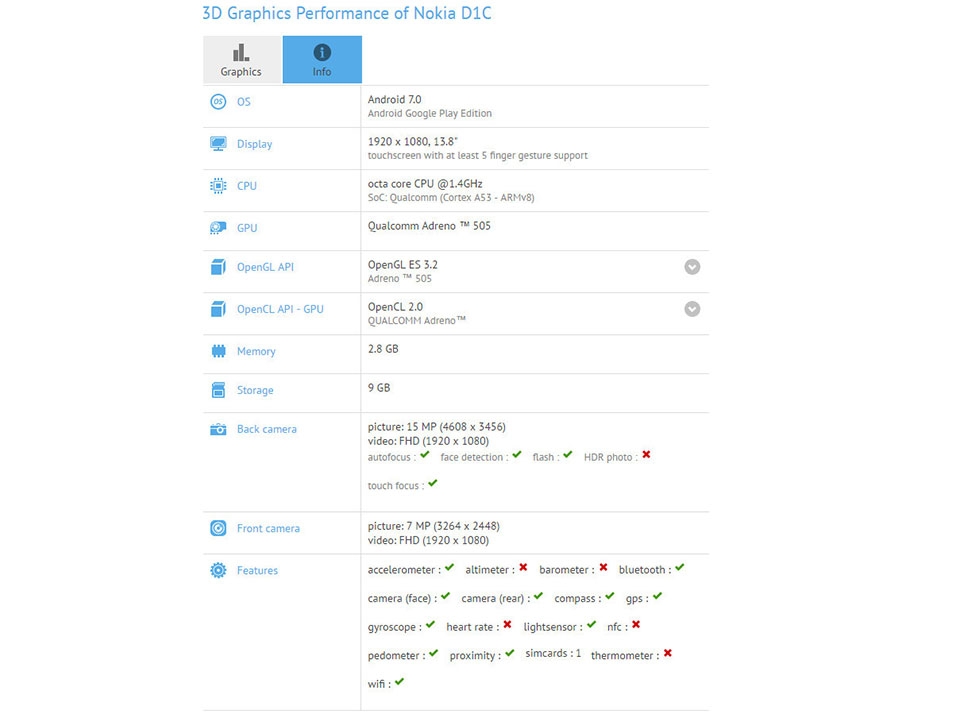Click 'Android Google Play Edition' text

tap(430, 113)
